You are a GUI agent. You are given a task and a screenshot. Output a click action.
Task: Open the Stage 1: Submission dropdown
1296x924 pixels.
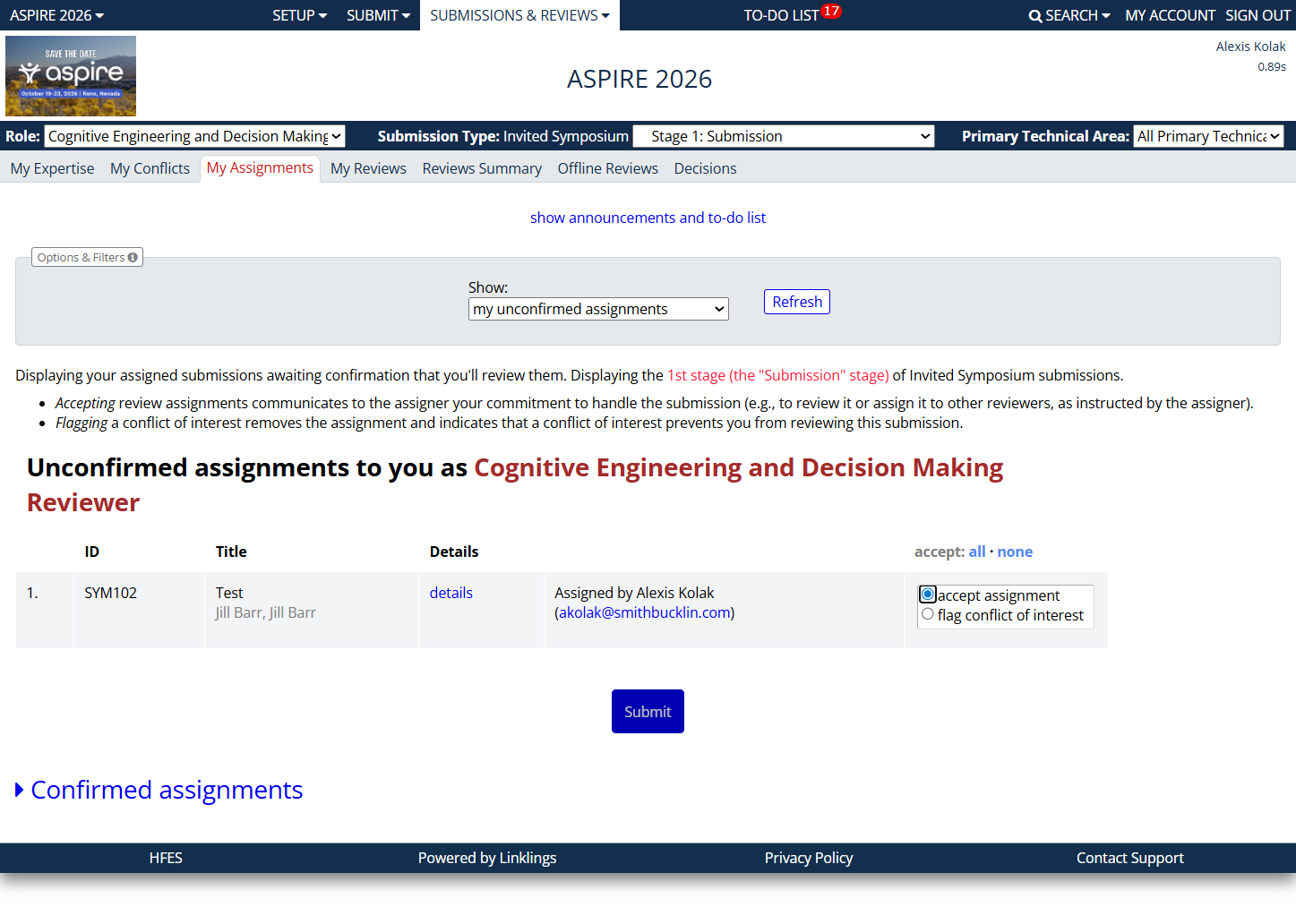click(x=784, y=136)
